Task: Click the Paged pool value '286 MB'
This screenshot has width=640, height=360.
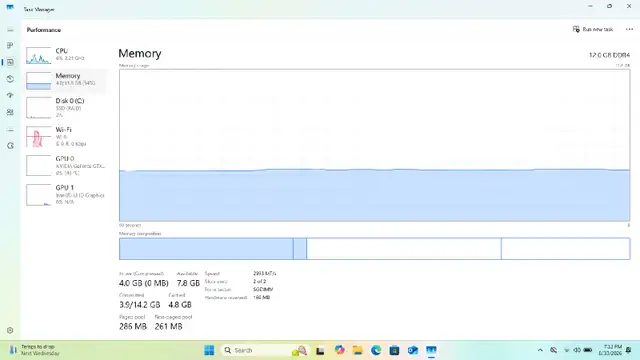Action: pyautogui.click(x=133, y=327)
